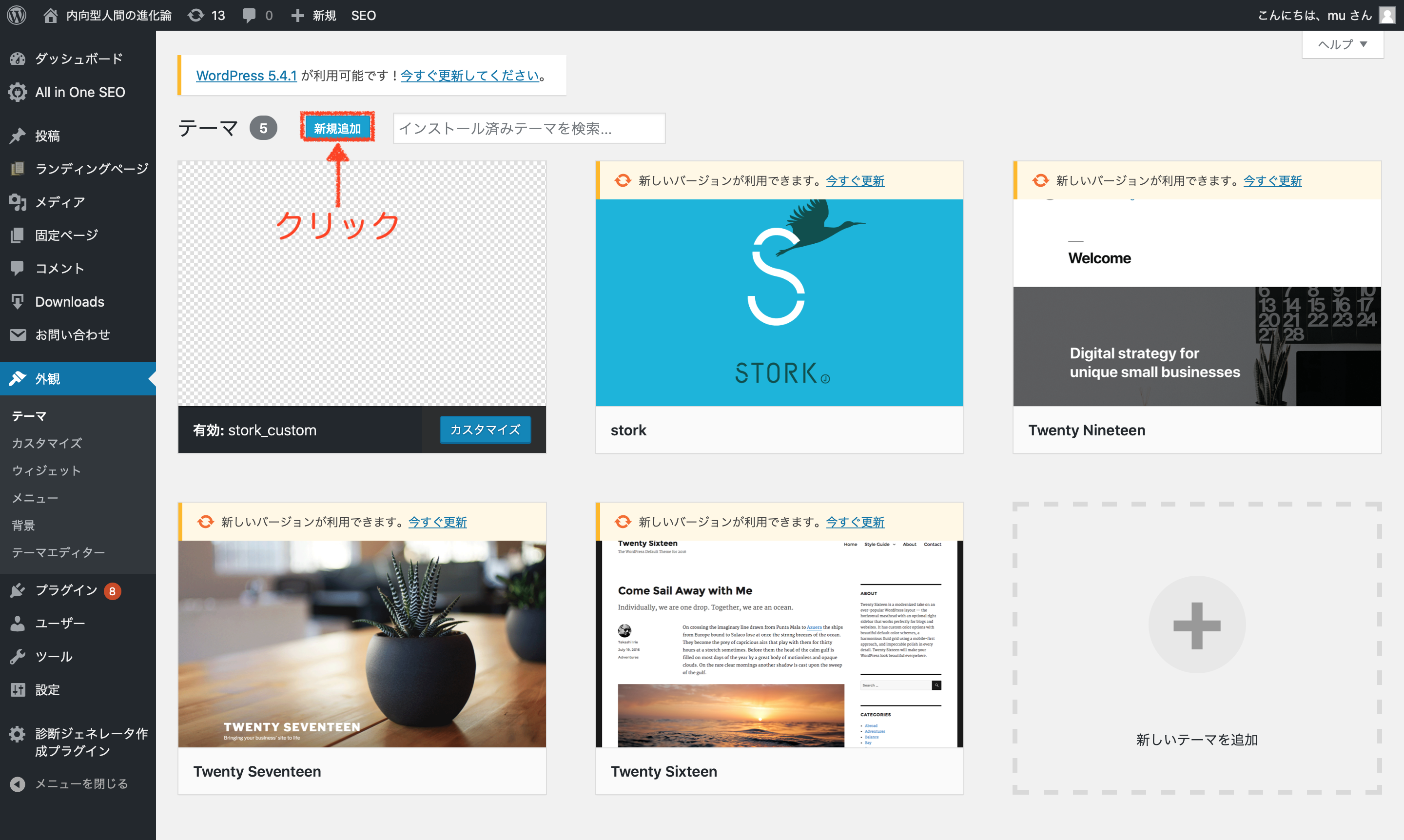This screenshot has height=840, width=1404.
Task: Click the updates icon showing 13
Action: (196, 15)
